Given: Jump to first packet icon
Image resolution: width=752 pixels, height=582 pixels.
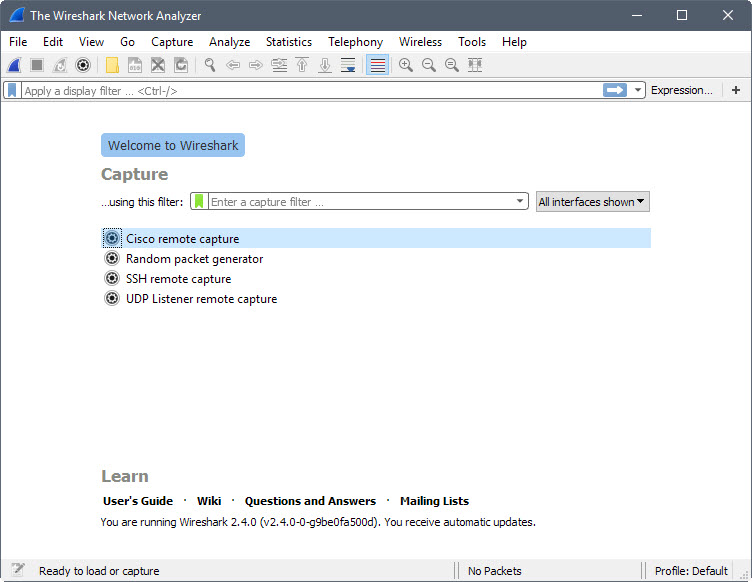Looking at the screenshot, I should [302, 65].
